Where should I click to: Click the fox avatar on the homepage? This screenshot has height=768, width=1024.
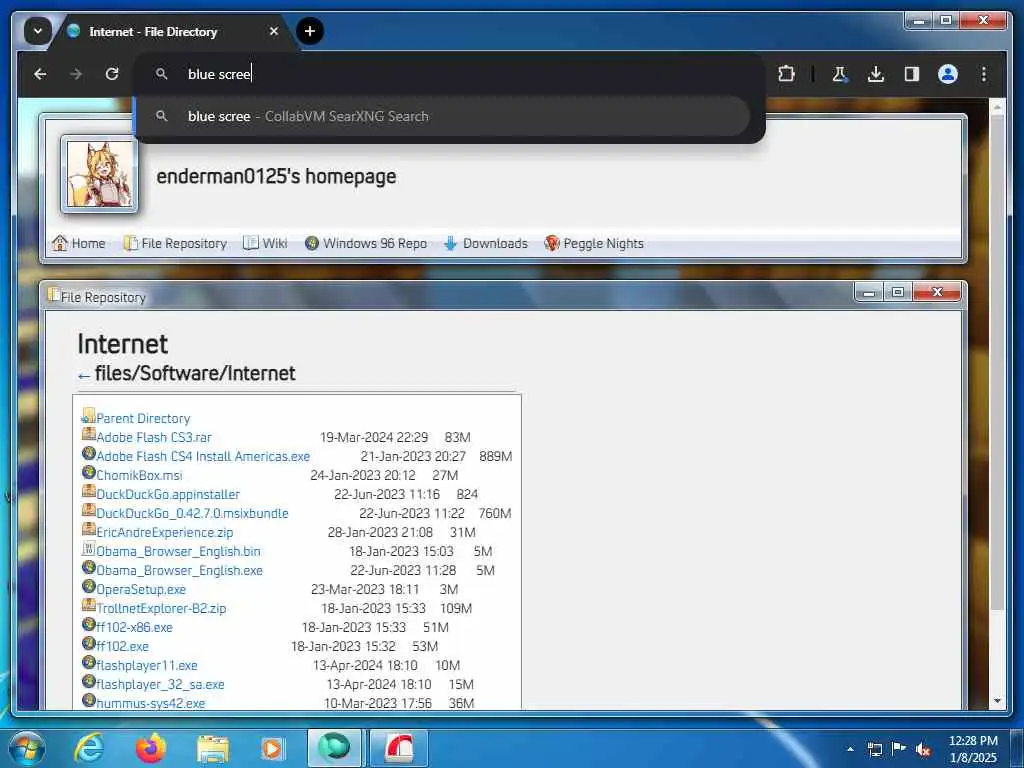click(100, 174)
